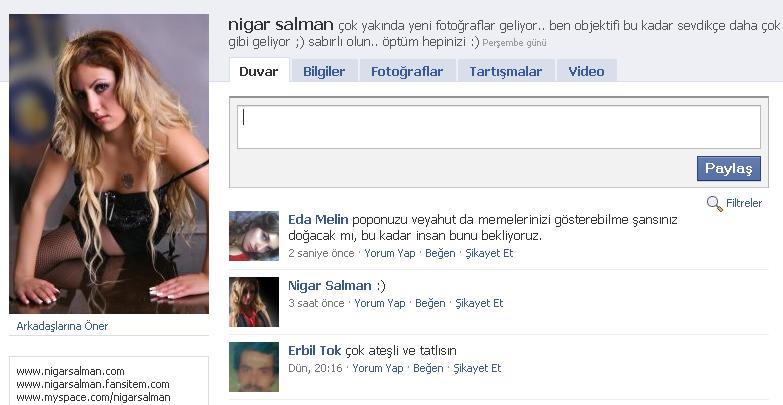Click the Erbil Tok name link
783x405 pixels.
point(315,351)
